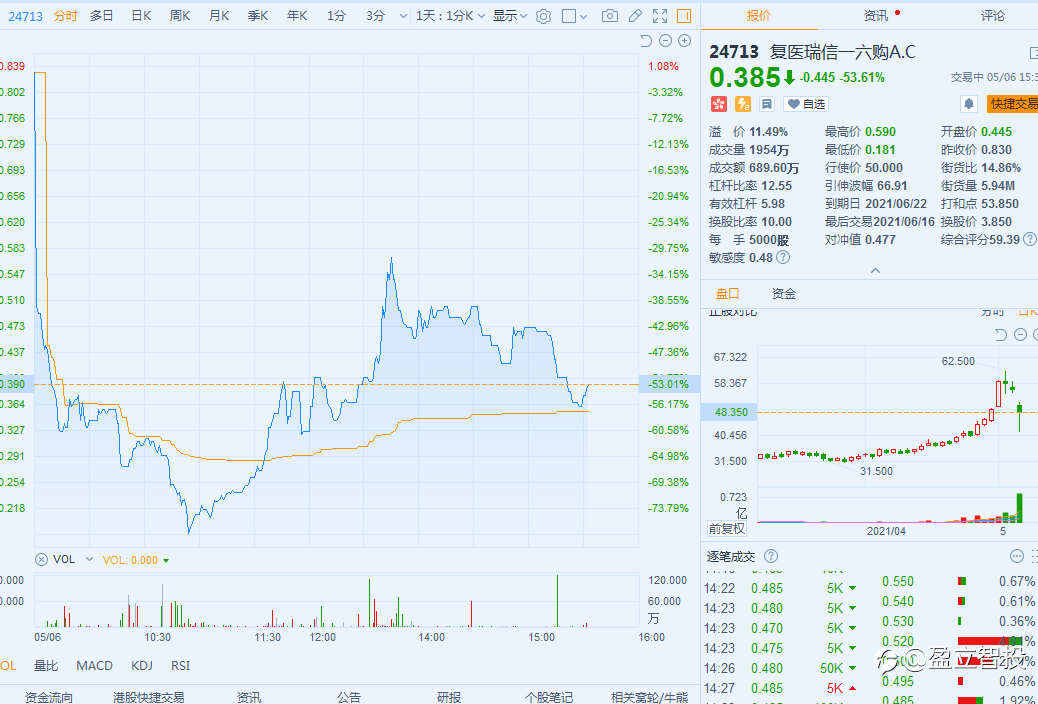Open 资金流向 bottom tab
This screenshot has width=1038, height=704.
(x=48, y=697)
